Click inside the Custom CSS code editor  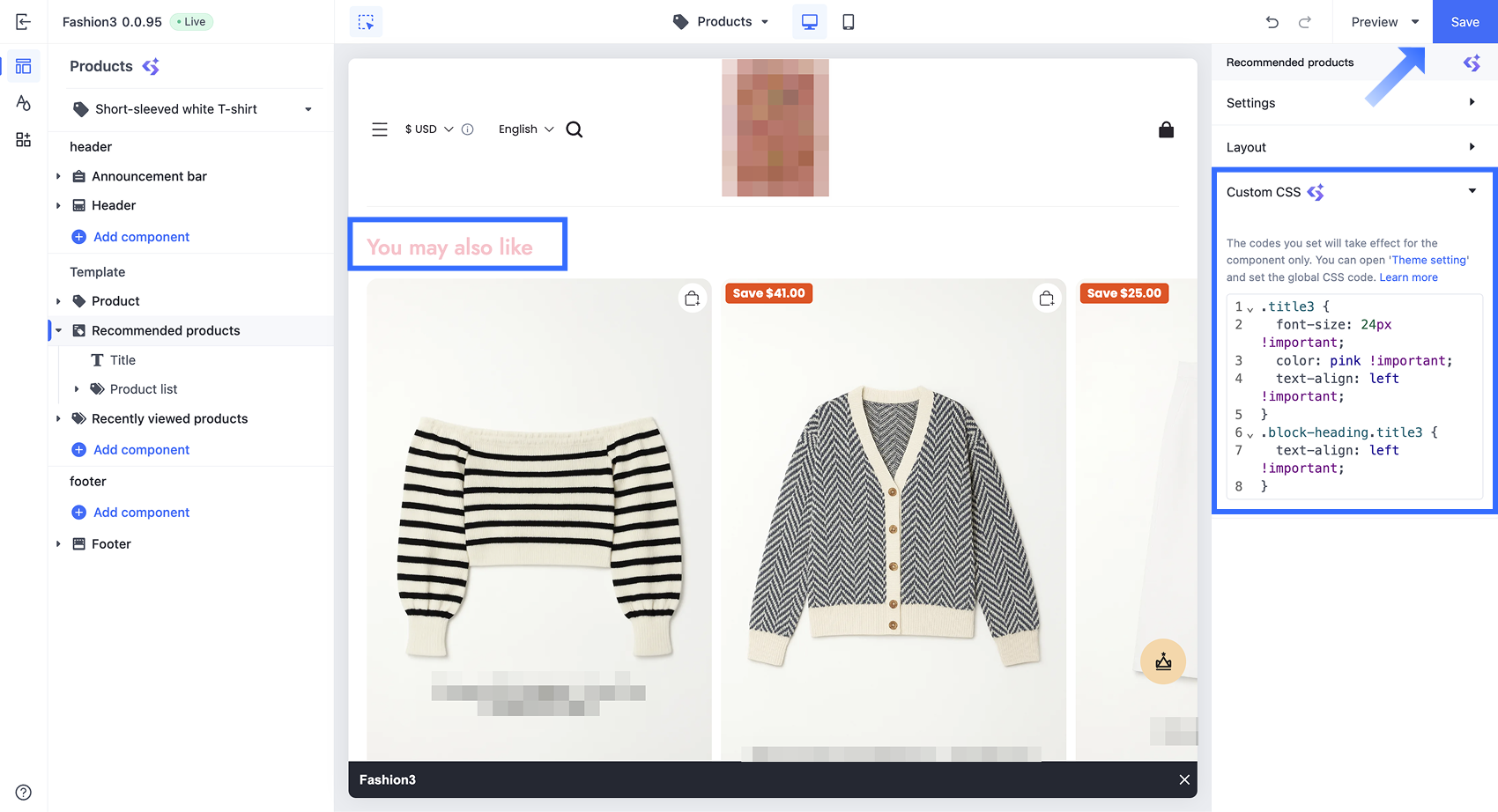(1366, 396)
